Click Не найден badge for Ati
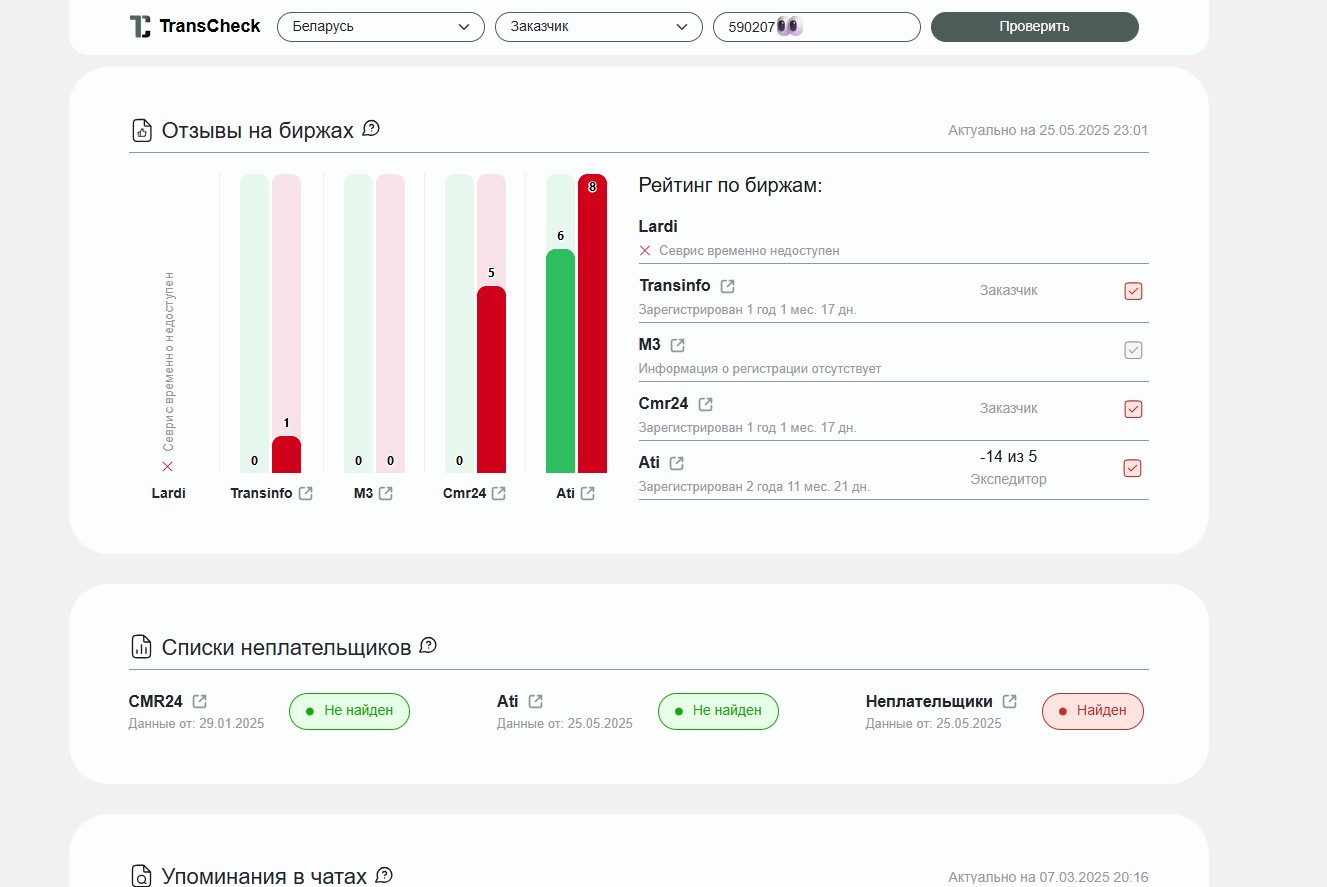Screen dimensions: 1327x887 pyautogui.click(x=718, y=711)
